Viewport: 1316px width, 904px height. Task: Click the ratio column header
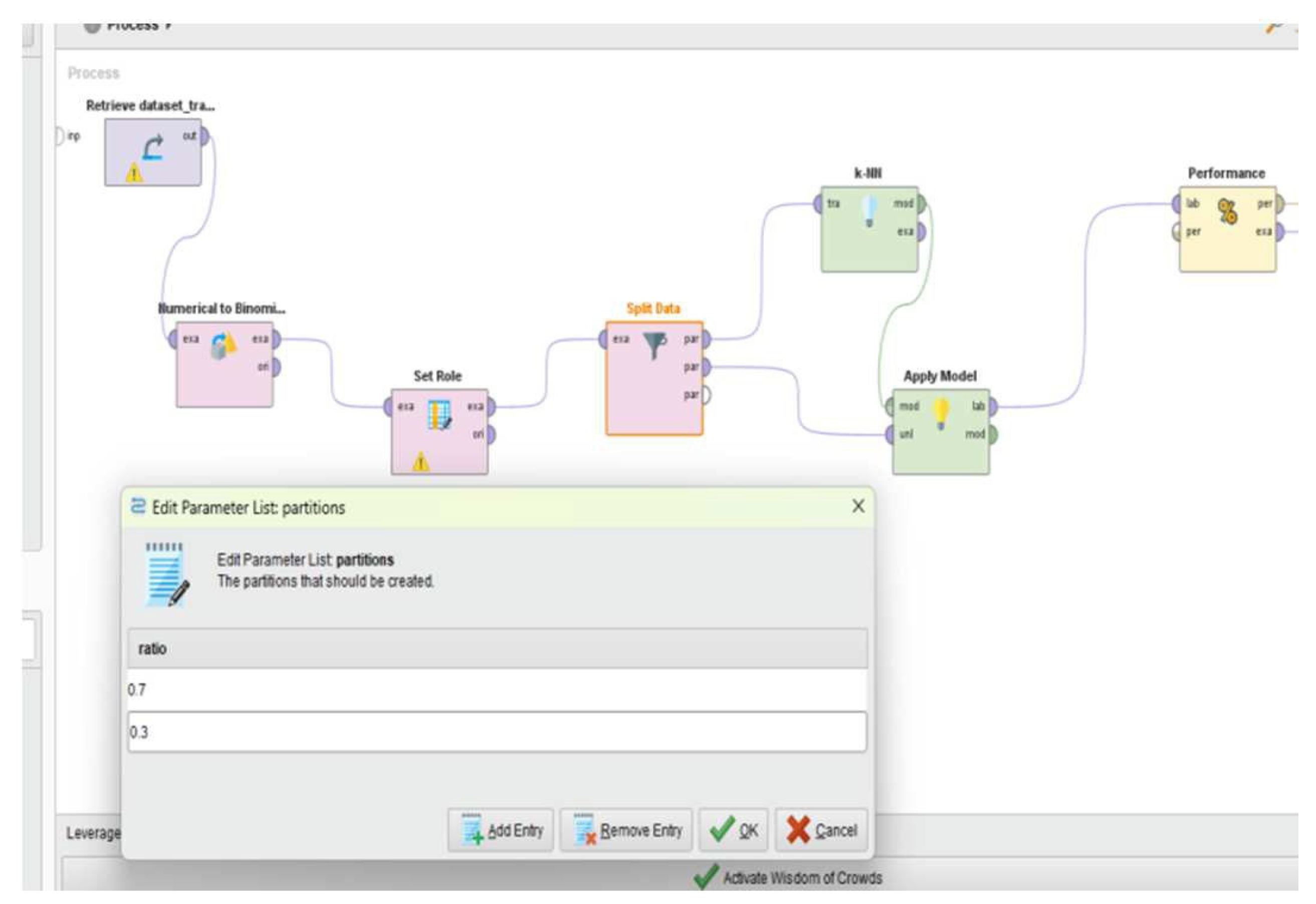(x=497, y=648)
